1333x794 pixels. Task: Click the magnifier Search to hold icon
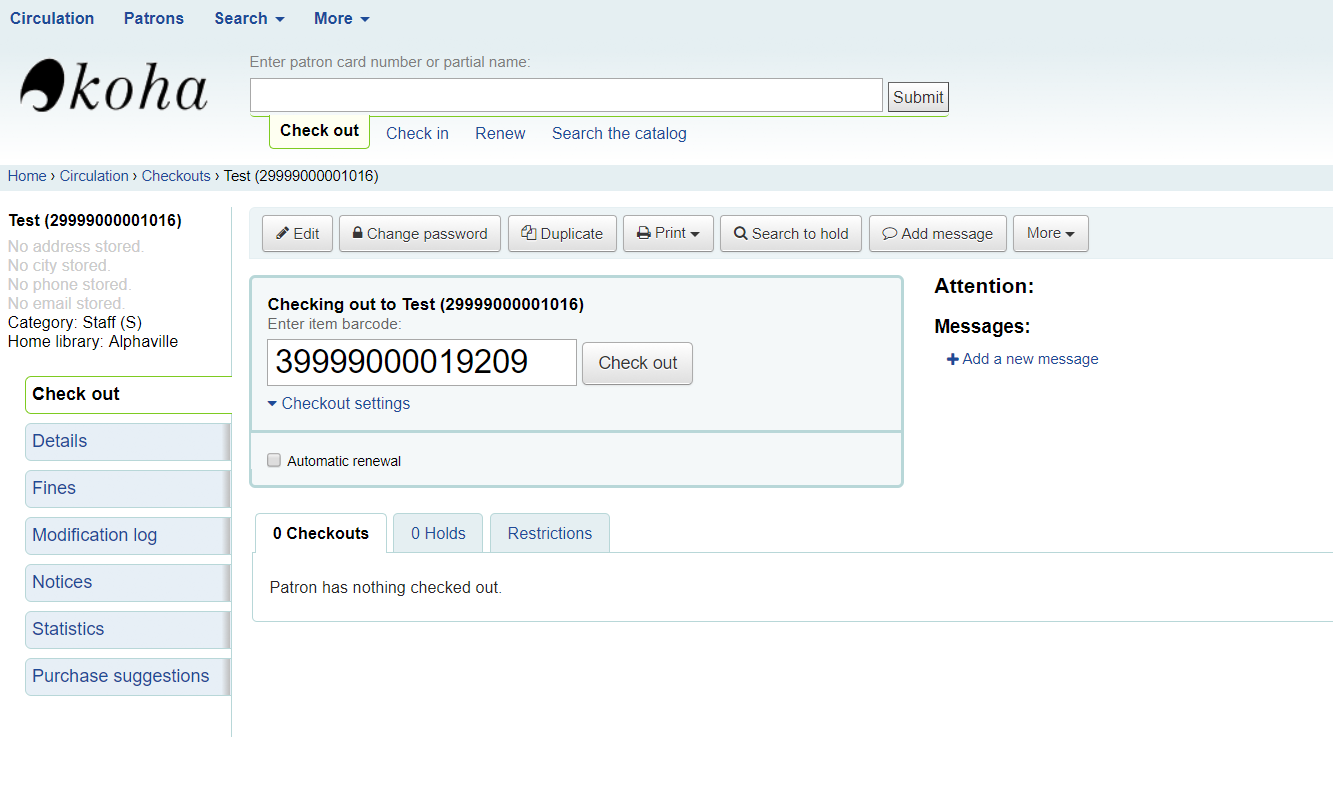click(741, 234)
